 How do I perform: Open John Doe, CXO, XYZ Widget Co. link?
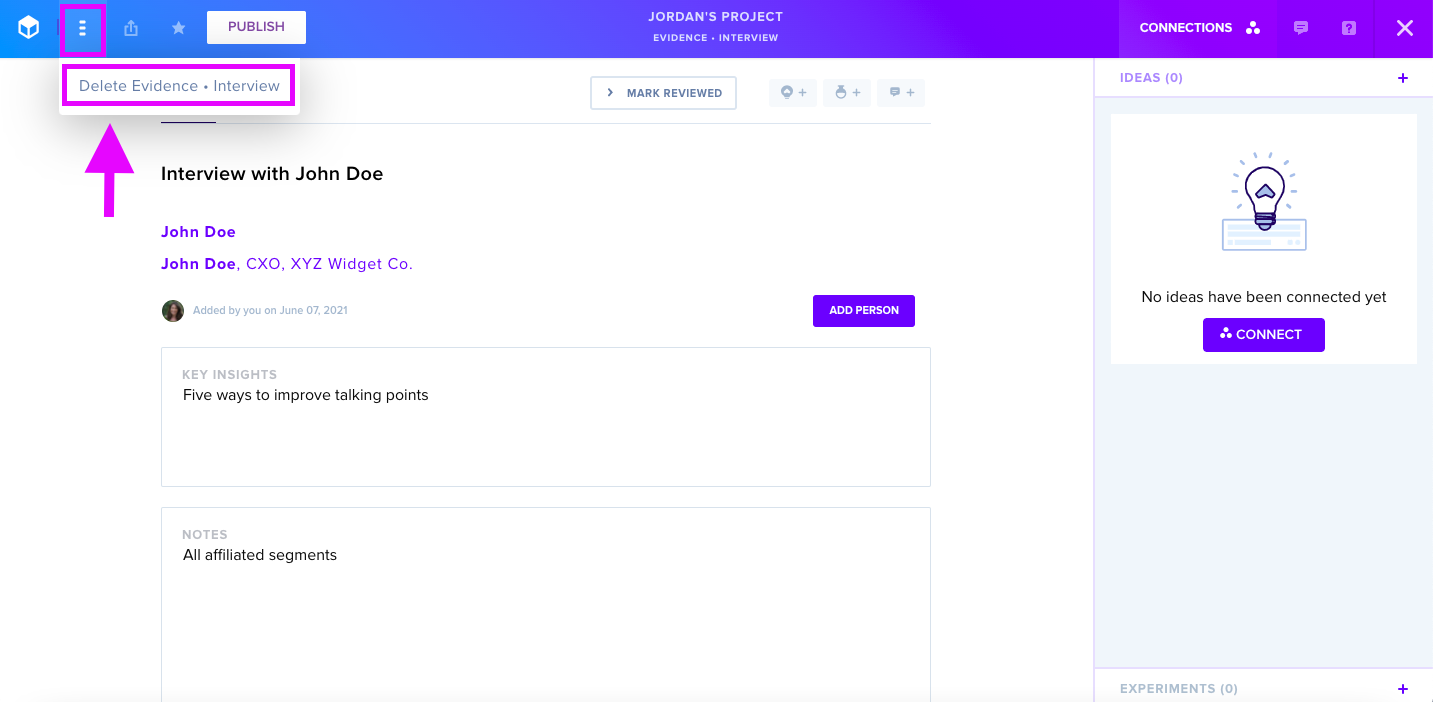point(287,264)
